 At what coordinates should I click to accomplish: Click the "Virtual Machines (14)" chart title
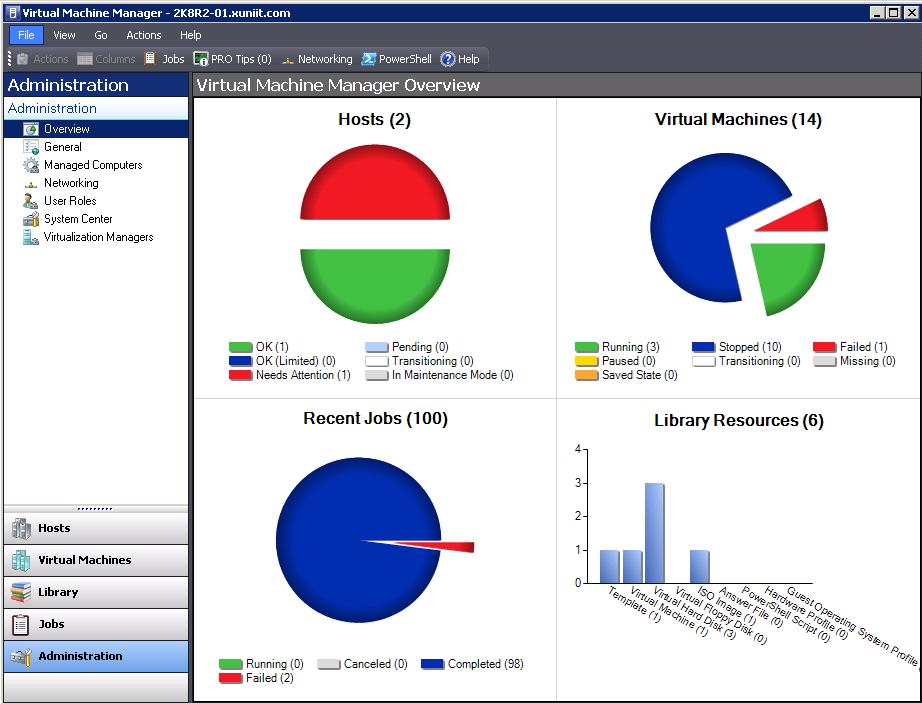[739, 119]
